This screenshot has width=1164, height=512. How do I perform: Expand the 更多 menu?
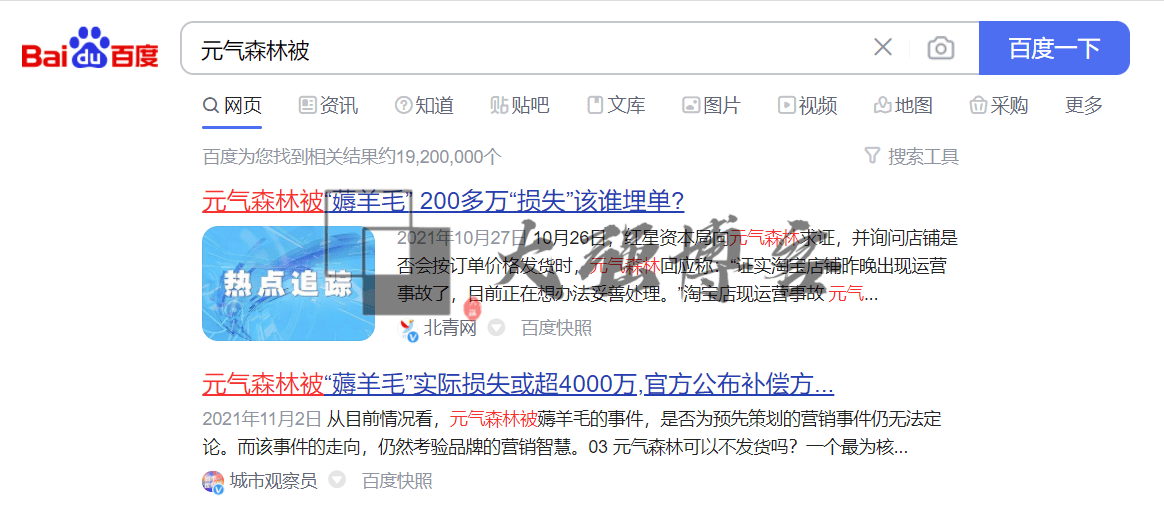click(x=1084, y=105)
